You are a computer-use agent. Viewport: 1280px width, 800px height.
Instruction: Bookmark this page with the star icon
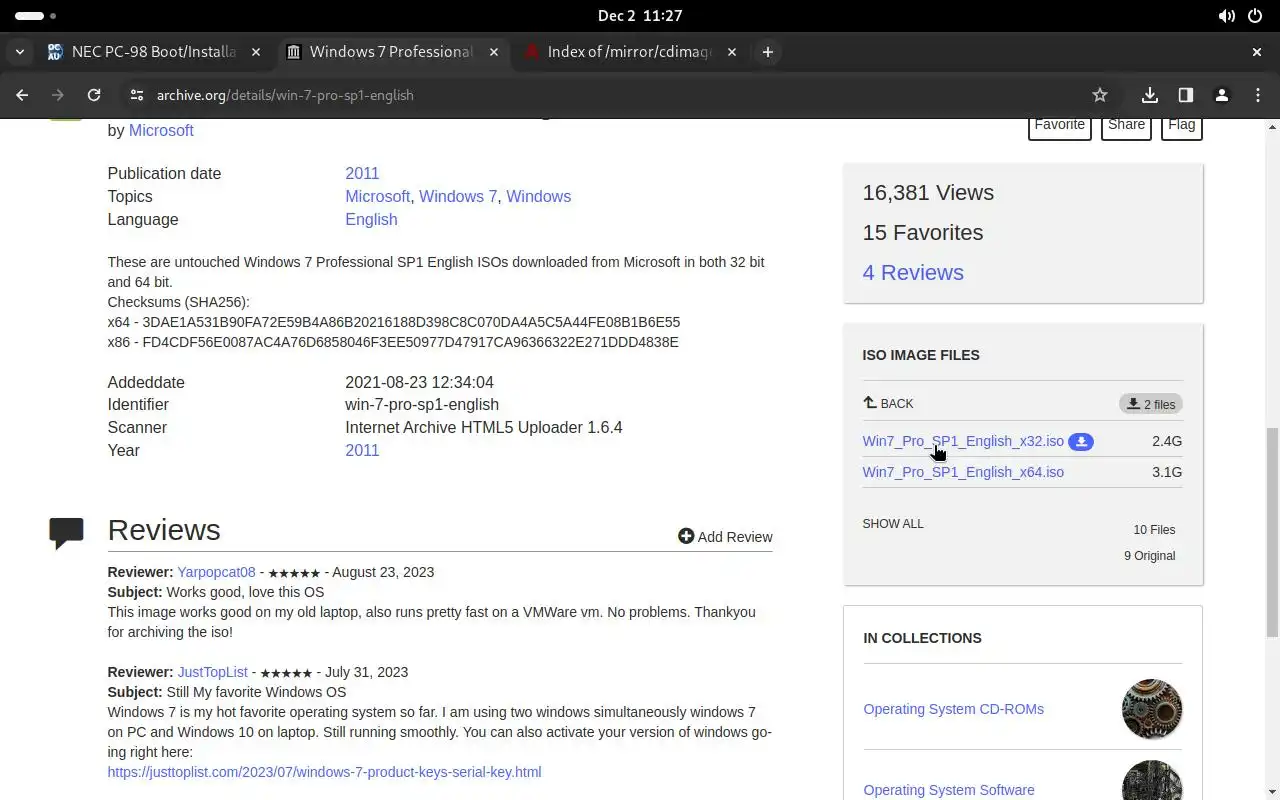click(x=1100, y=95)
